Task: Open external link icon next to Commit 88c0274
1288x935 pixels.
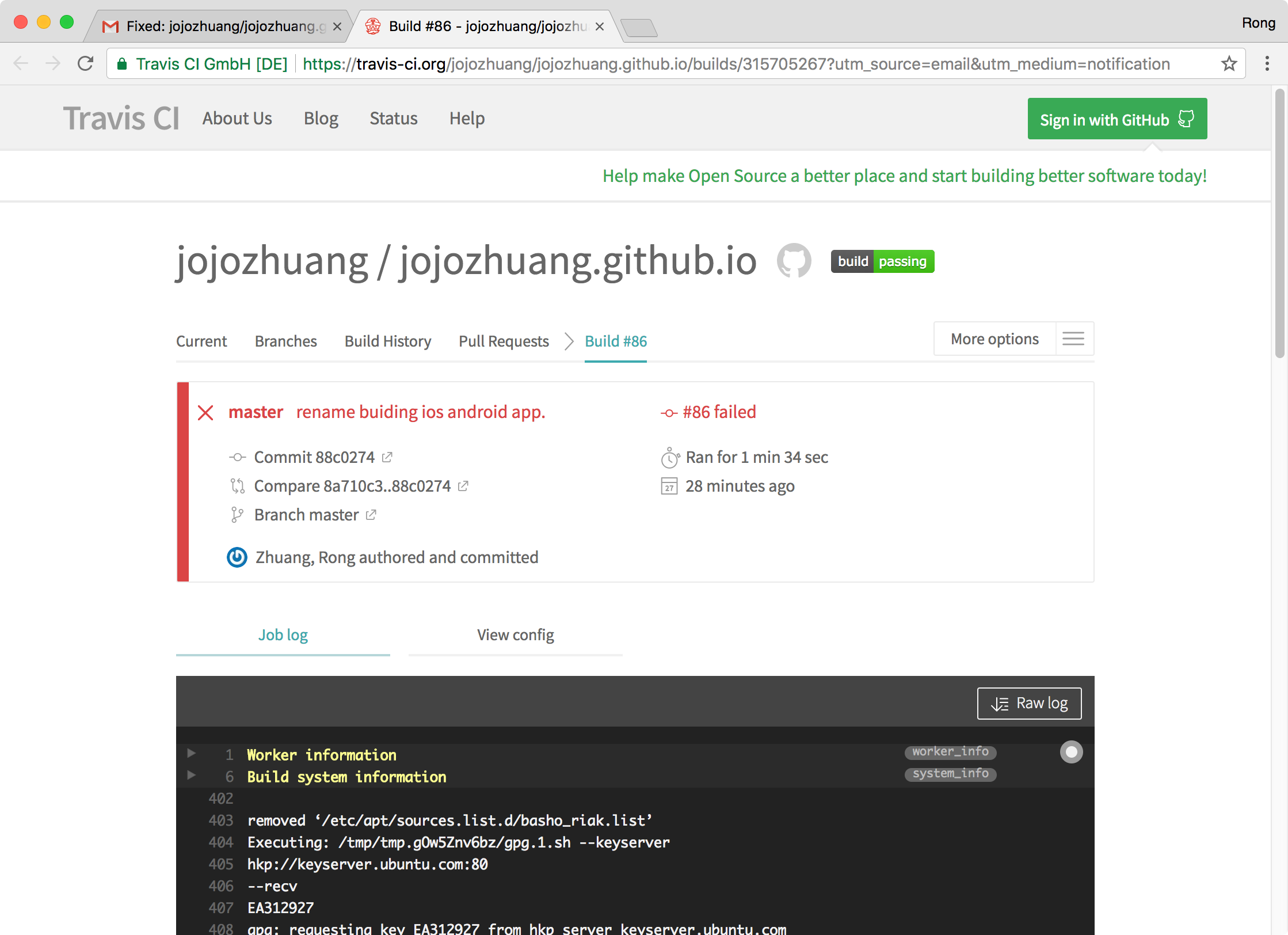Action: click(x=387, y=457)
